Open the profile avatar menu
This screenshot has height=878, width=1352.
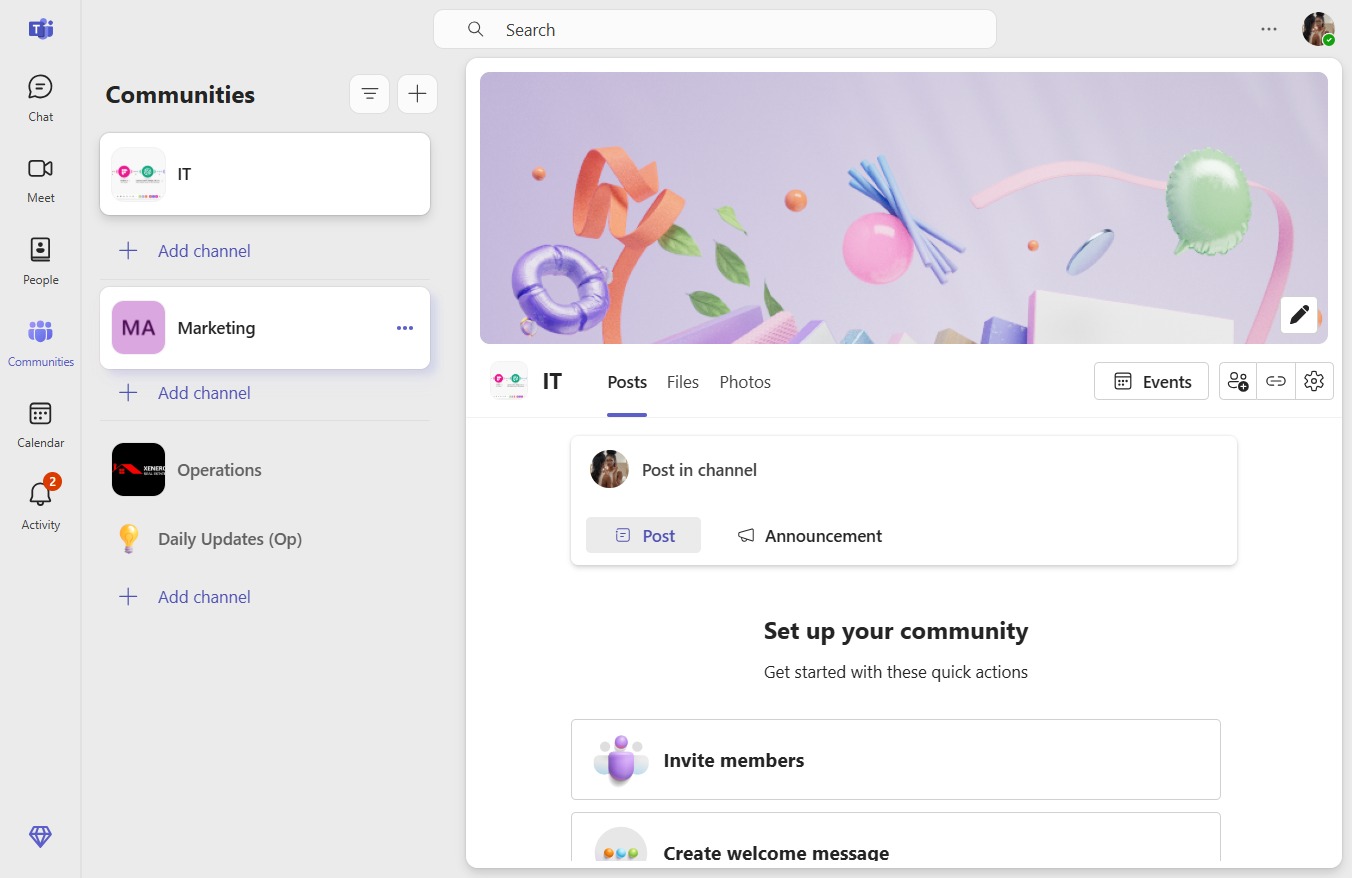coord(1318,29)
